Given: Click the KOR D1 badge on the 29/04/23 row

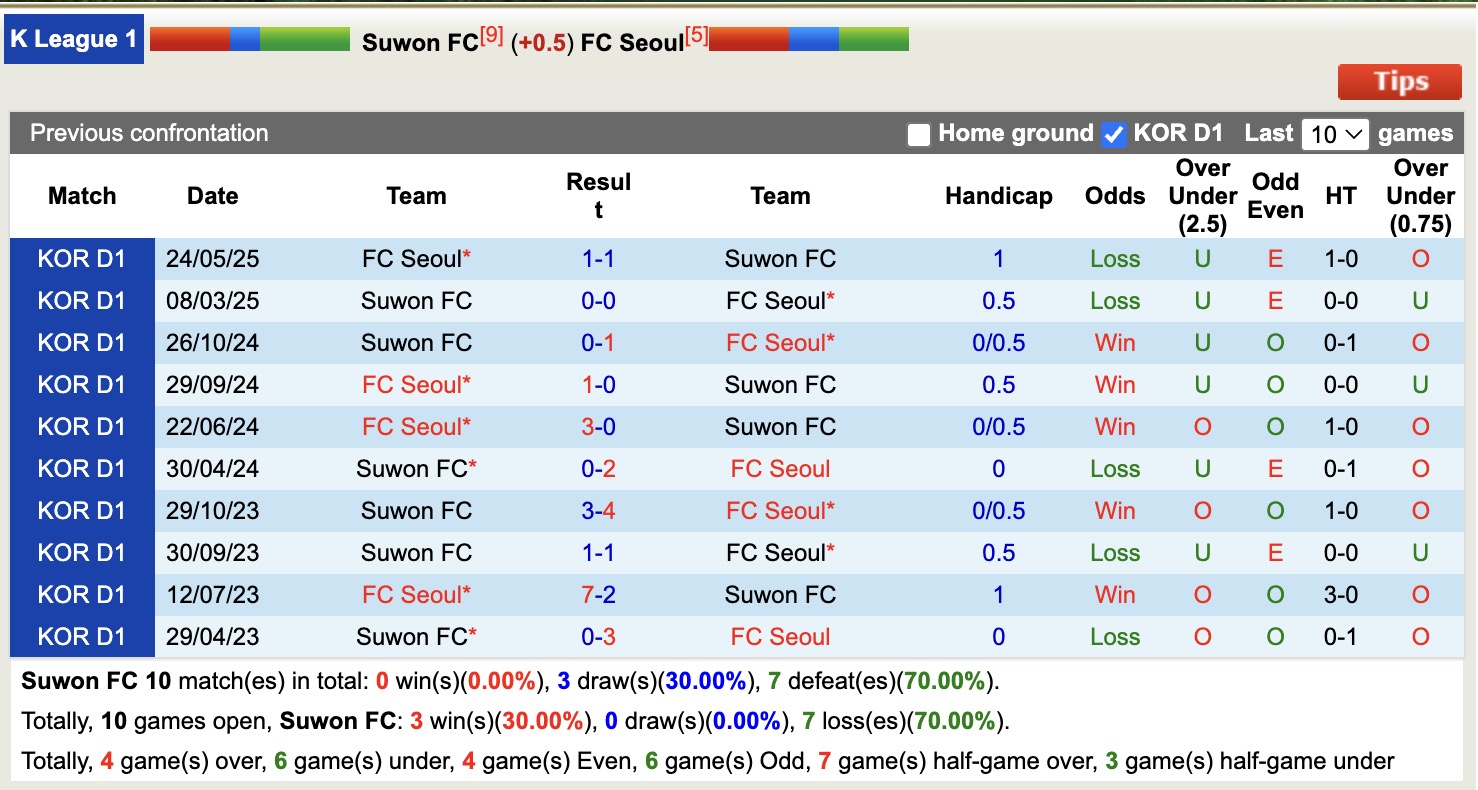Looking at the screenshot, I should [80, 636].
